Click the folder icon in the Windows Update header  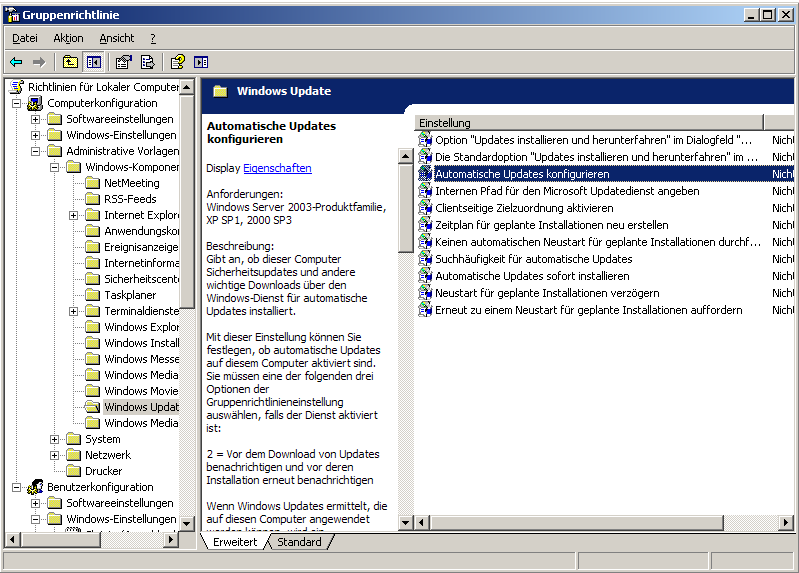click(x=220, y=91)
